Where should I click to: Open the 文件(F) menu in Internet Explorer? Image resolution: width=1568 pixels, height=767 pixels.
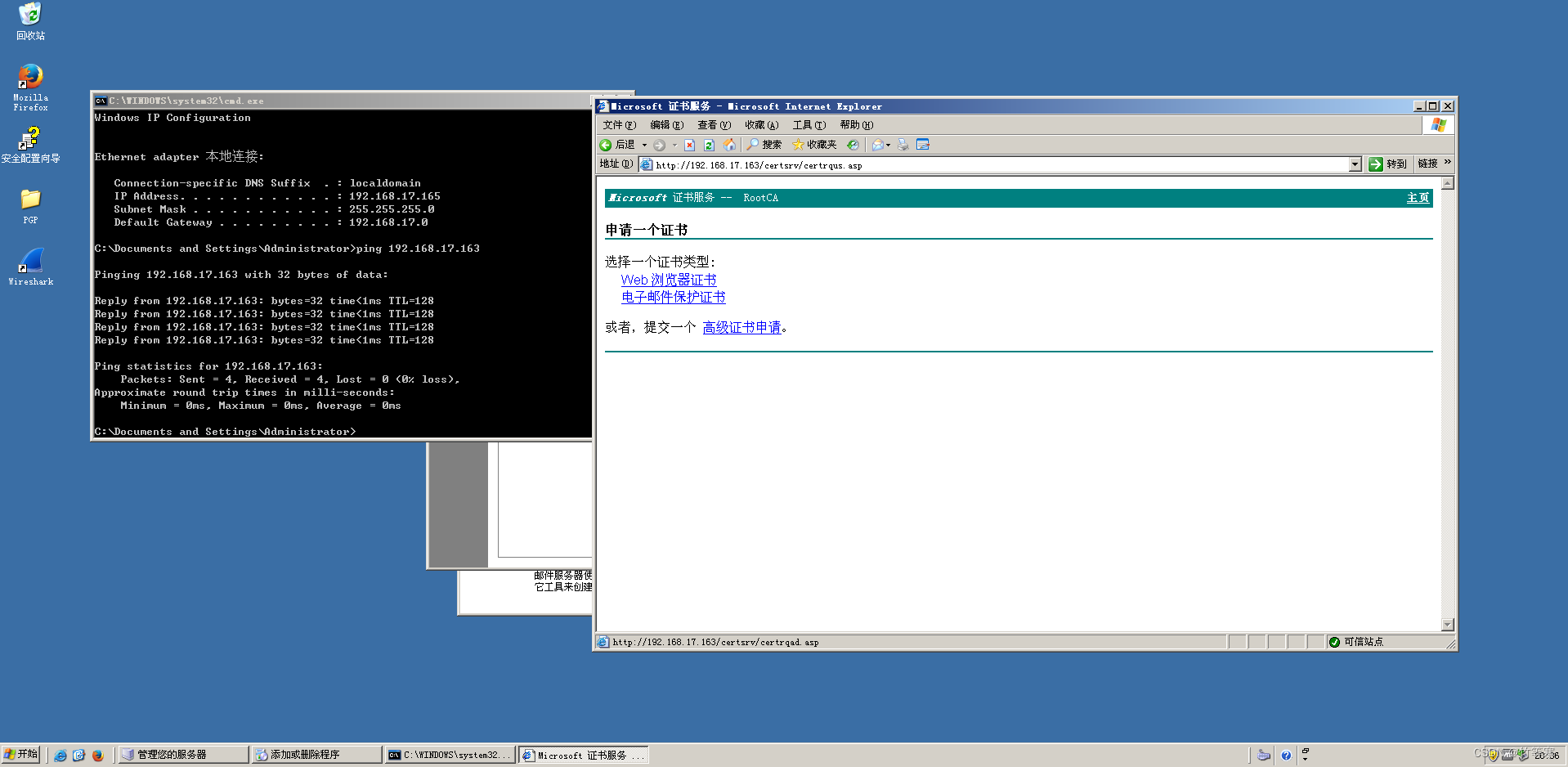619,125
